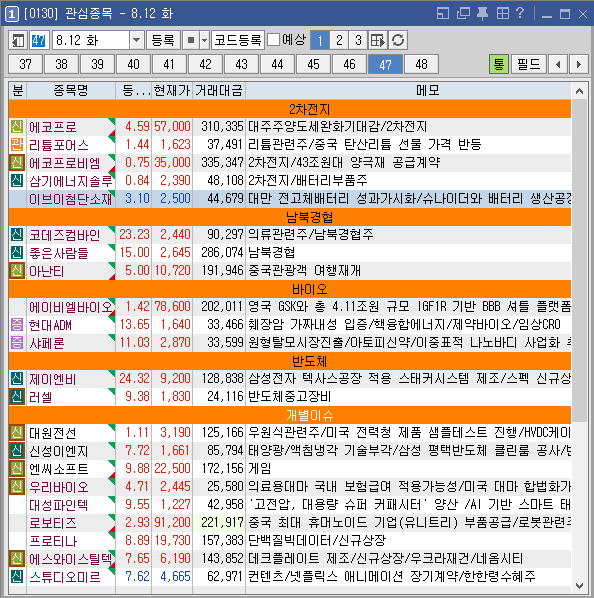Select view mode 2 button
The height and width of the screenshot is (598, 594).
click(339, 40)
